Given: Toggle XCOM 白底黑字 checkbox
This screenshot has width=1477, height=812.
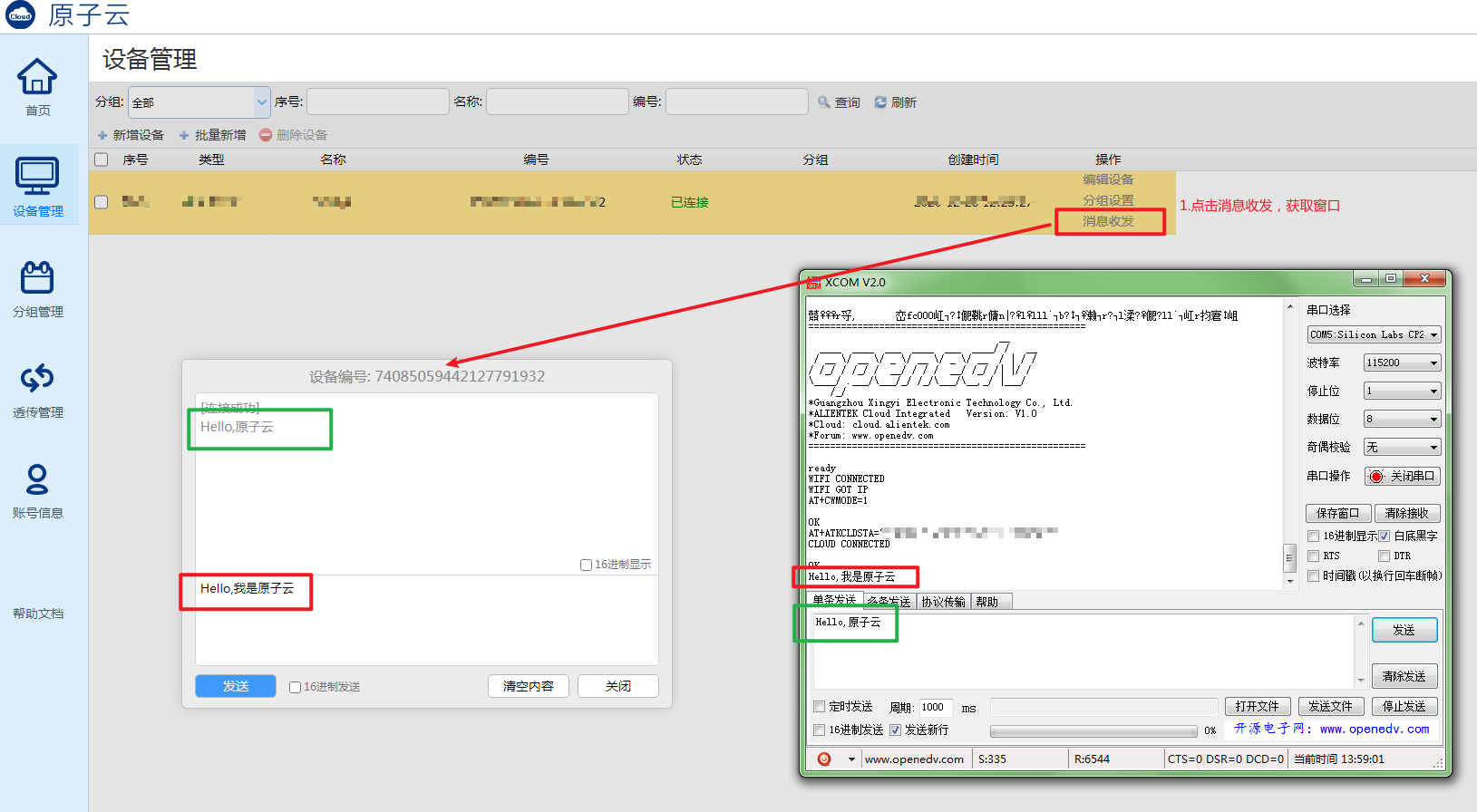Looking at the screenshot, I should pyautogui.click(x=1385, y=536).
